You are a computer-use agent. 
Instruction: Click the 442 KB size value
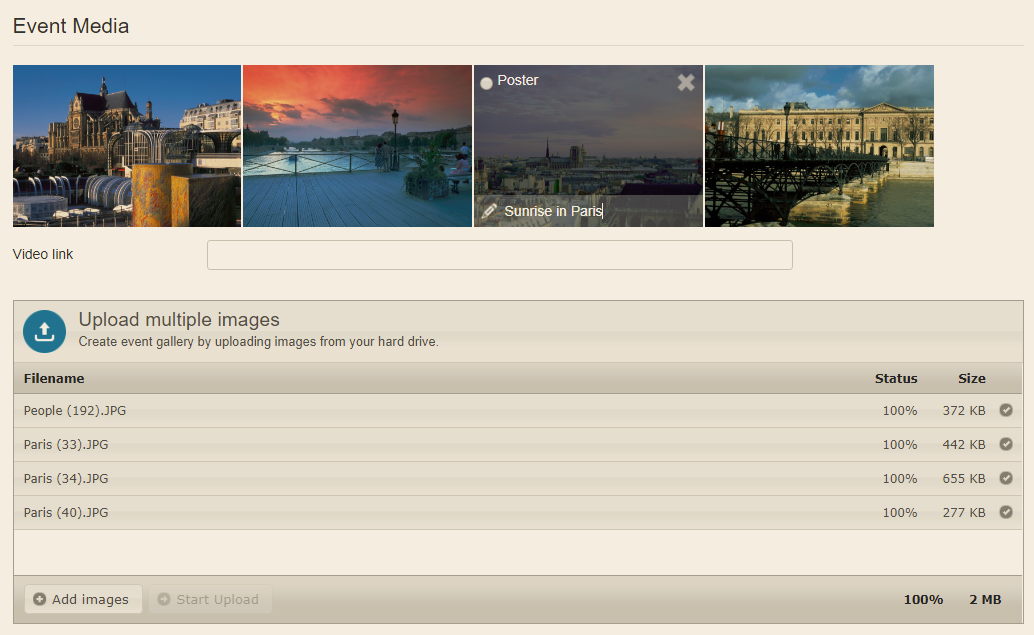pos(963,444)
